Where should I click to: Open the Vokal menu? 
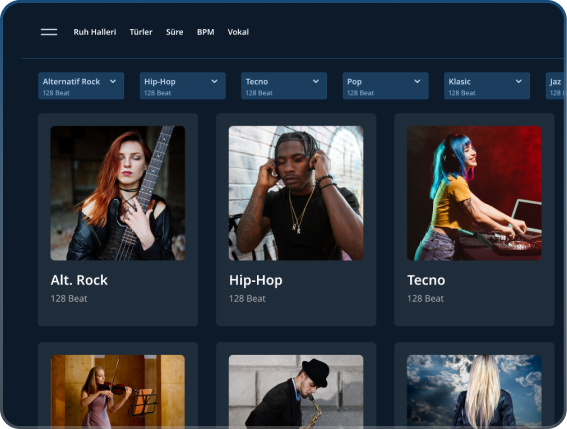238,32
